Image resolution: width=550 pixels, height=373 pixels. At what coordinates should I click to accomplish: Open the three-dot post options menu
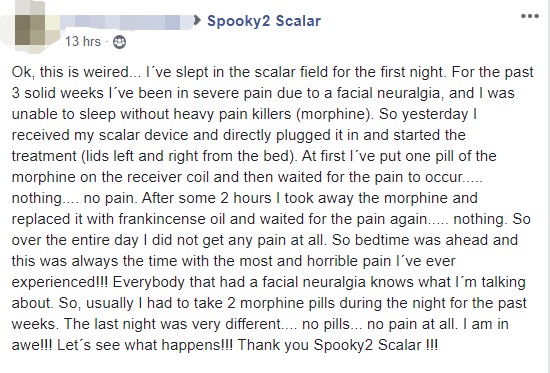point(530,16)
